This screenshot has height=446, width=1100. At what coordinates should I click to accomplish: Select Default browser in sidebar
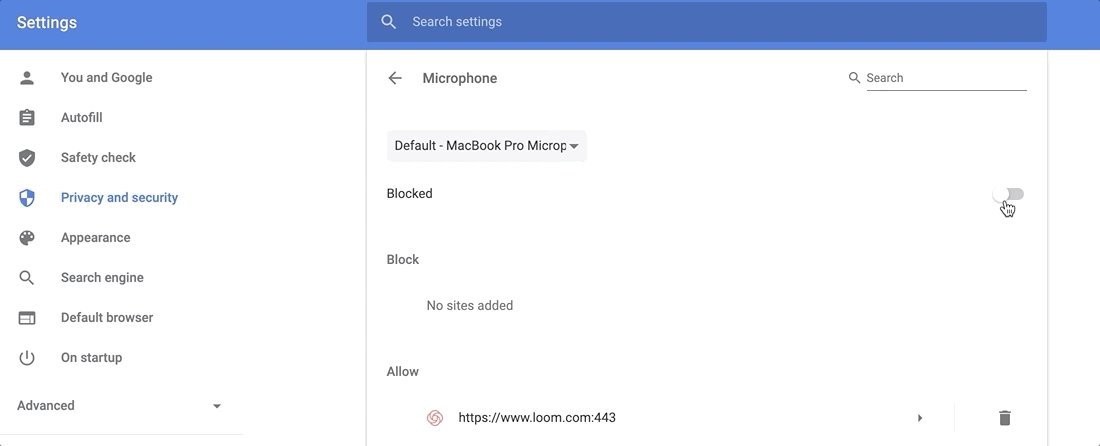click(107, 318)
